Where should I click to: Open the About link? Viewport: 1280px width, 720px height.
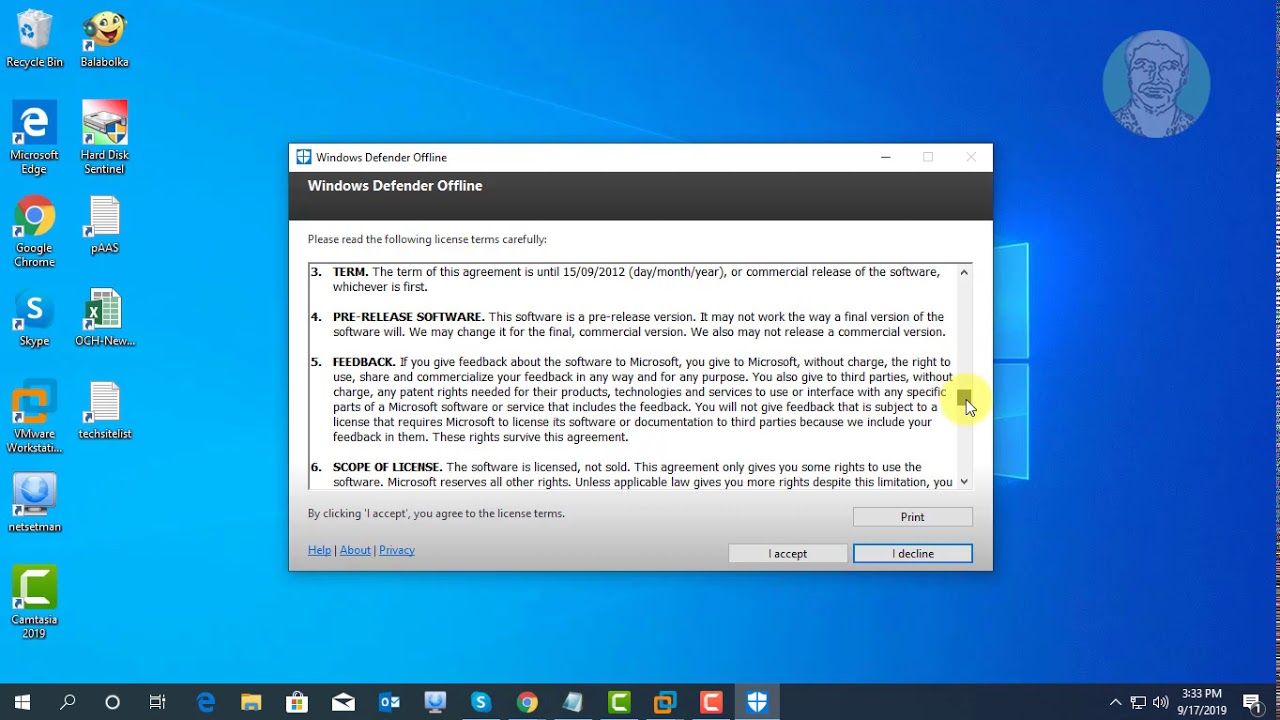coord(355,550)
